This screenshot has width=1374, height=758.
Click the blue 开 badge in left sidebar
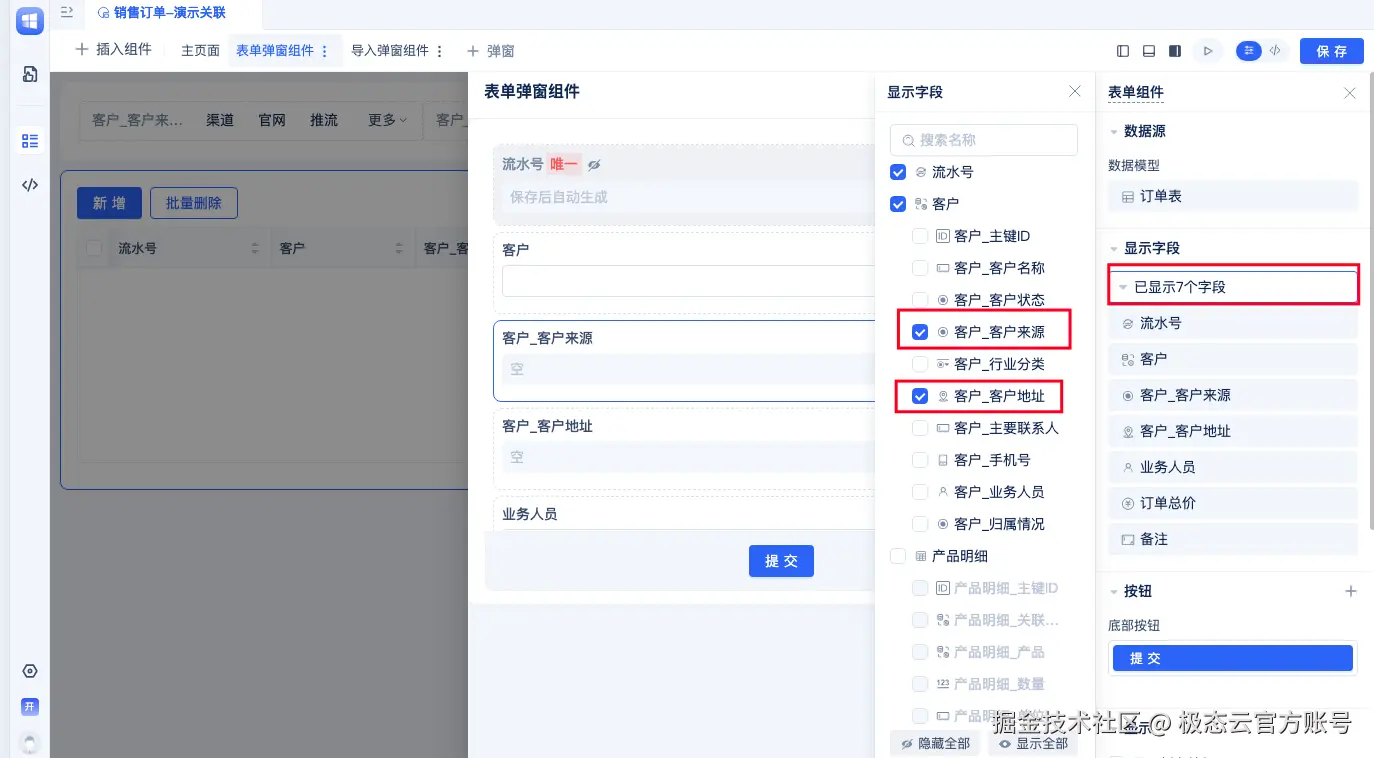(x=30, y=706)
